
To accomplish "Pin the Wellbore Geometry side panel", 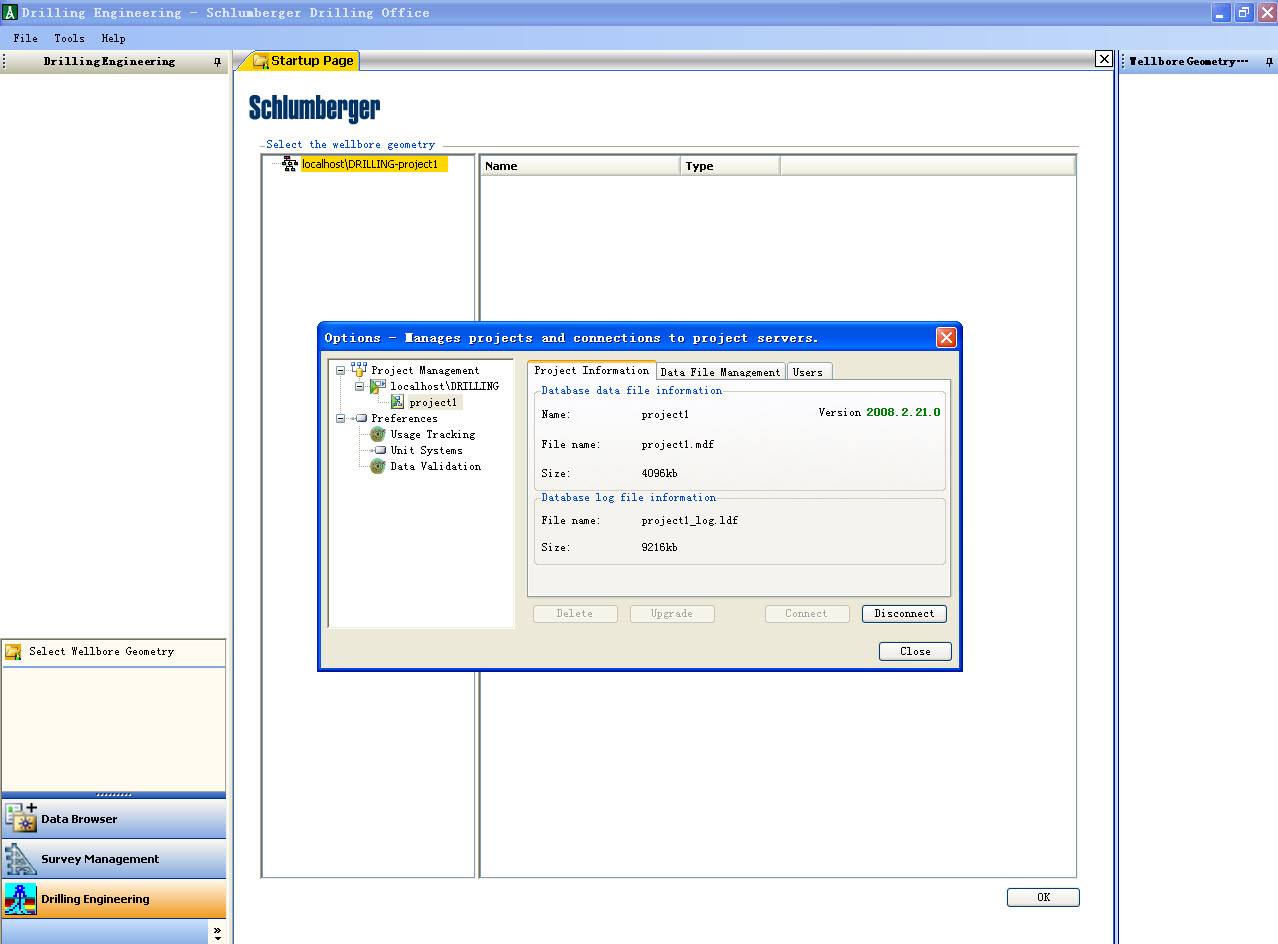I will 1270,62.
